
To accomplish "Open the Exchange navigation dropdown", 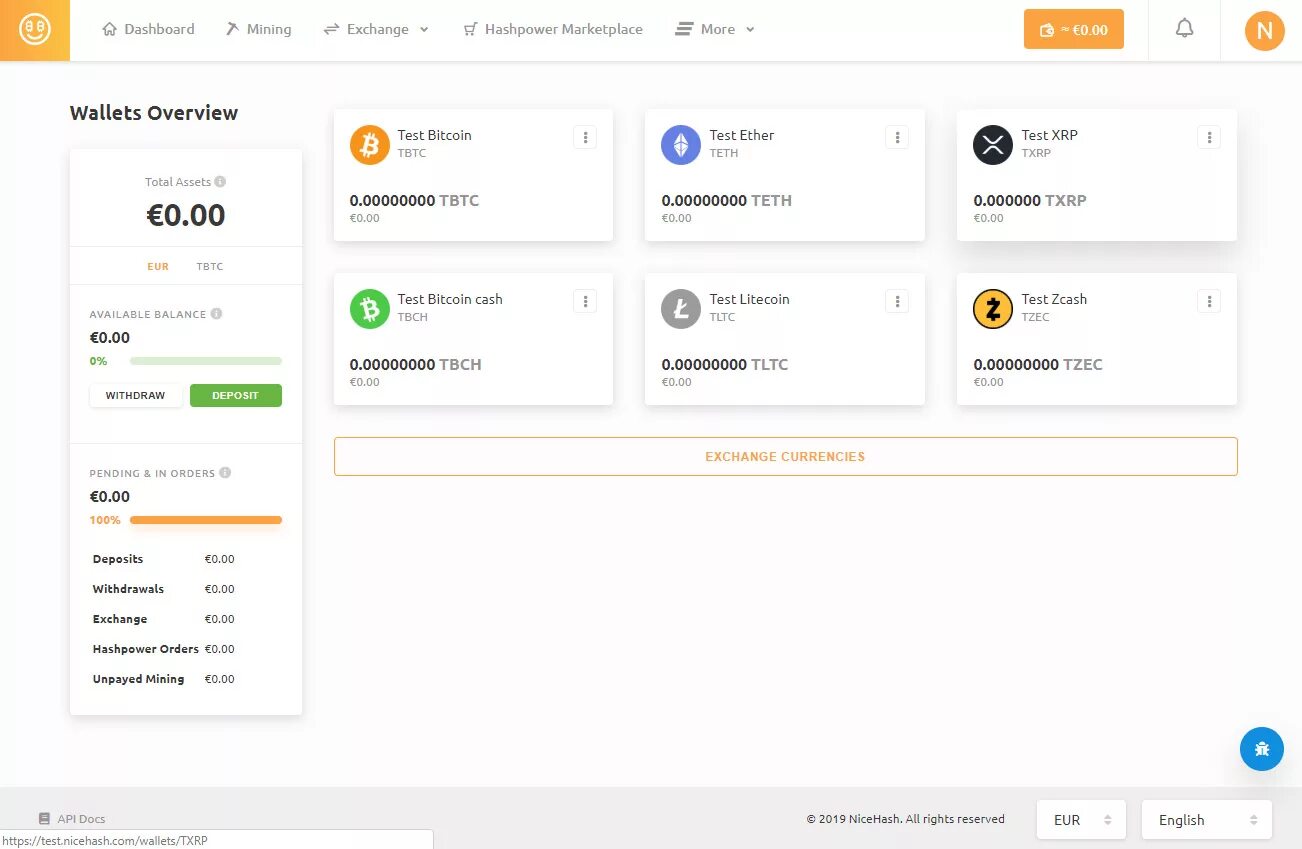I will pos(376,29).
